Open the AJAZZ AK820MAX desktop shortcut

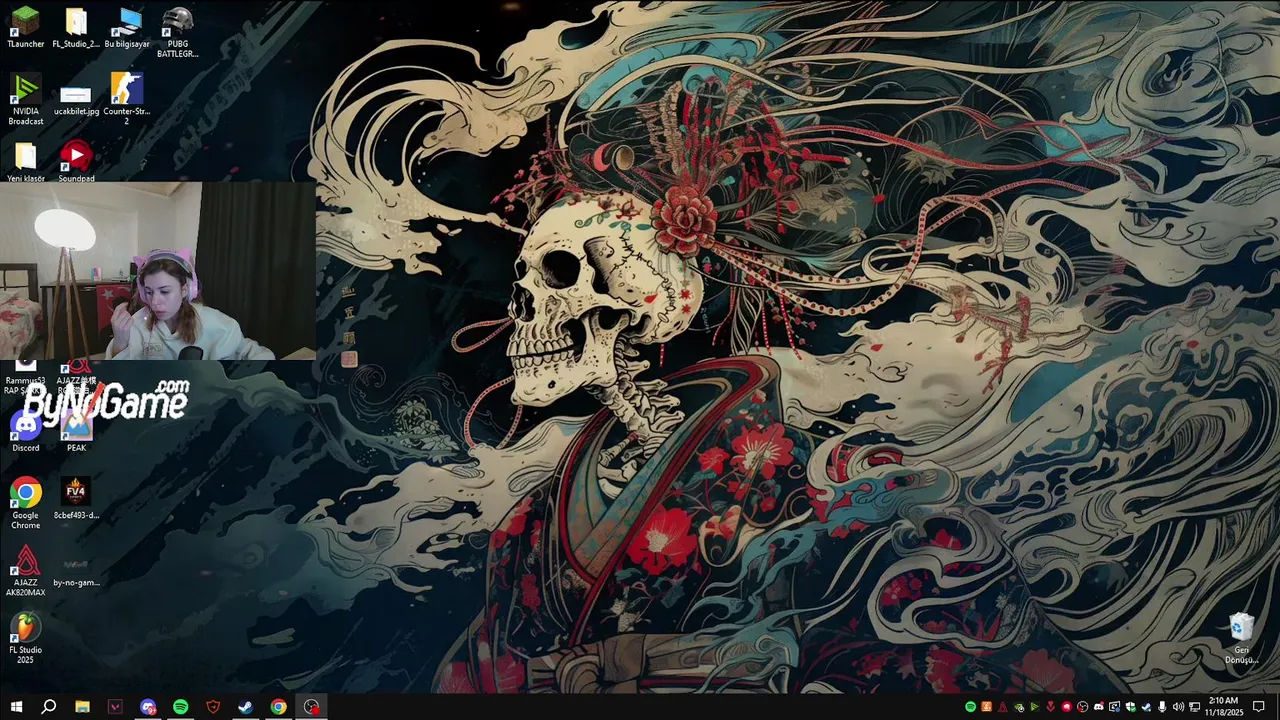click(x=26, y=570)
